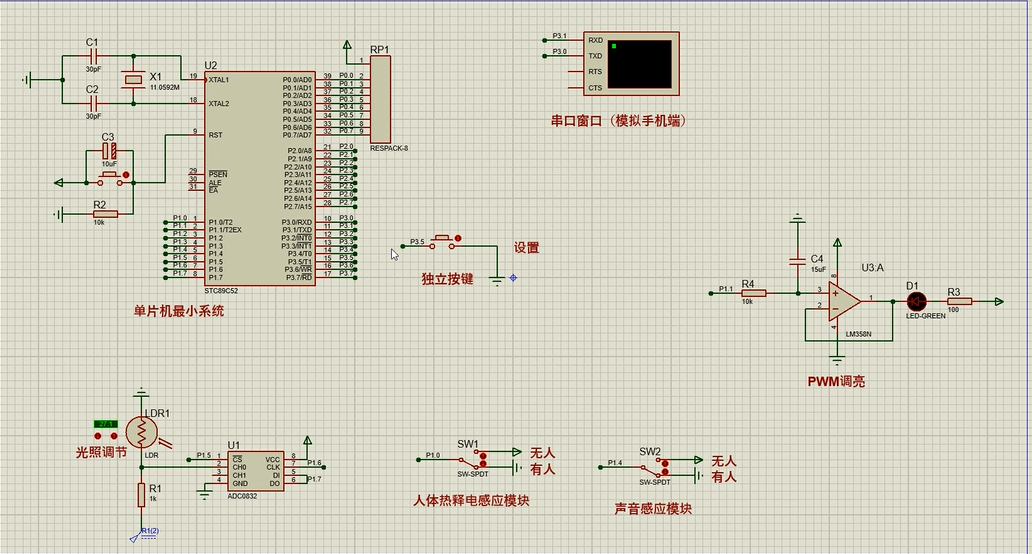Decrease LDR light with left red dot
The image size is (1032, 554).
tap(98, 436)
